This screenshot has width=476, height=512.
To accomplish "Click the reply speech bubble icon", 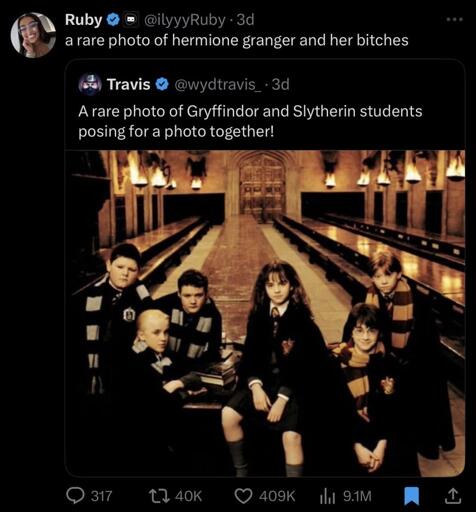I will coord(75,496).
